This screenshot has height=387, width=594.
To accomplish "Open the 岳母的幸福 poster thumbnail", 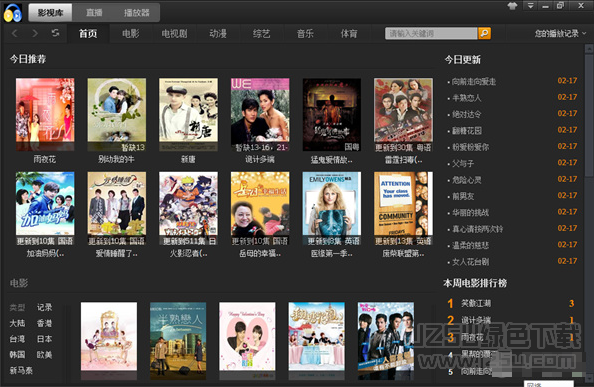I will (x=260, y=208).
